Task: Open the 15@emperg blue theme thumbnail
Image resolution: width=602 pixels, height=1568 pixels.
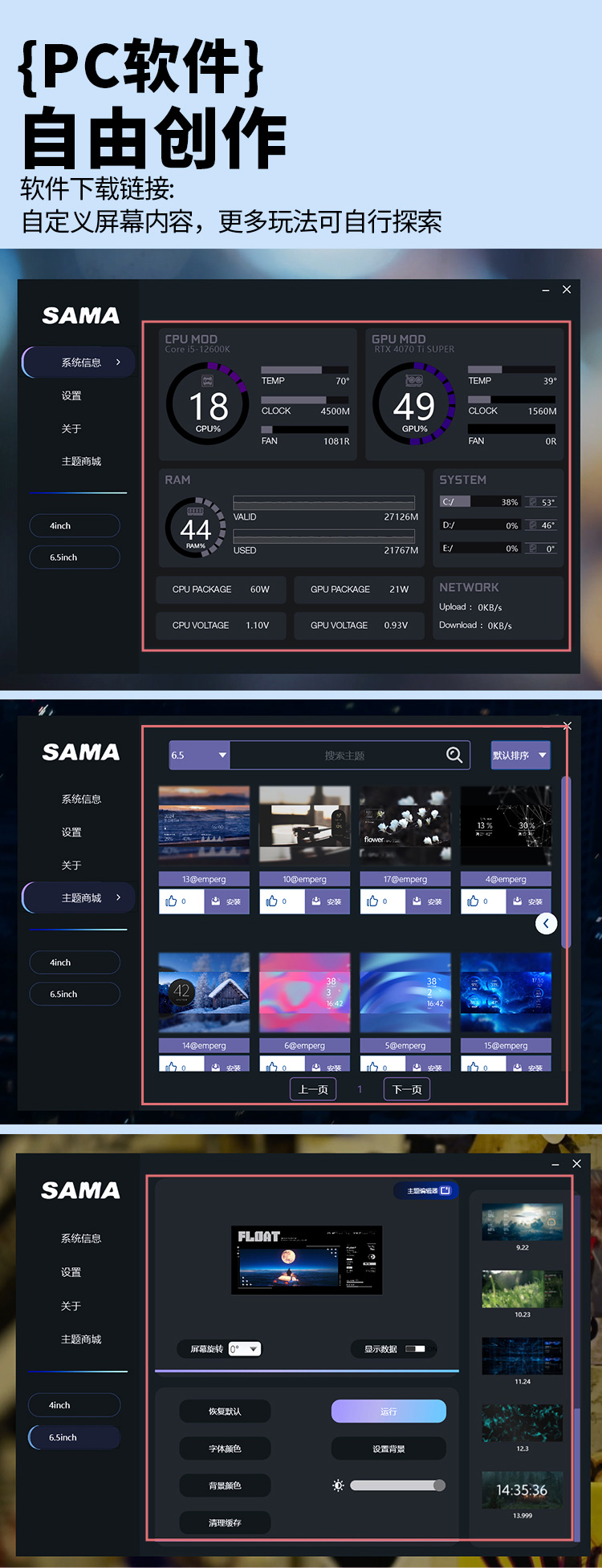Action: (x=506, y=992)
